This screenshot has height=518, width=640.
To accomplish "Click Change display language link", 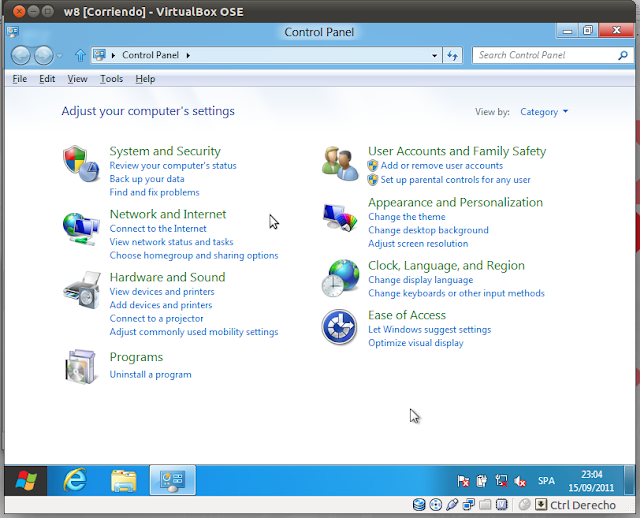I will point(420,280).
